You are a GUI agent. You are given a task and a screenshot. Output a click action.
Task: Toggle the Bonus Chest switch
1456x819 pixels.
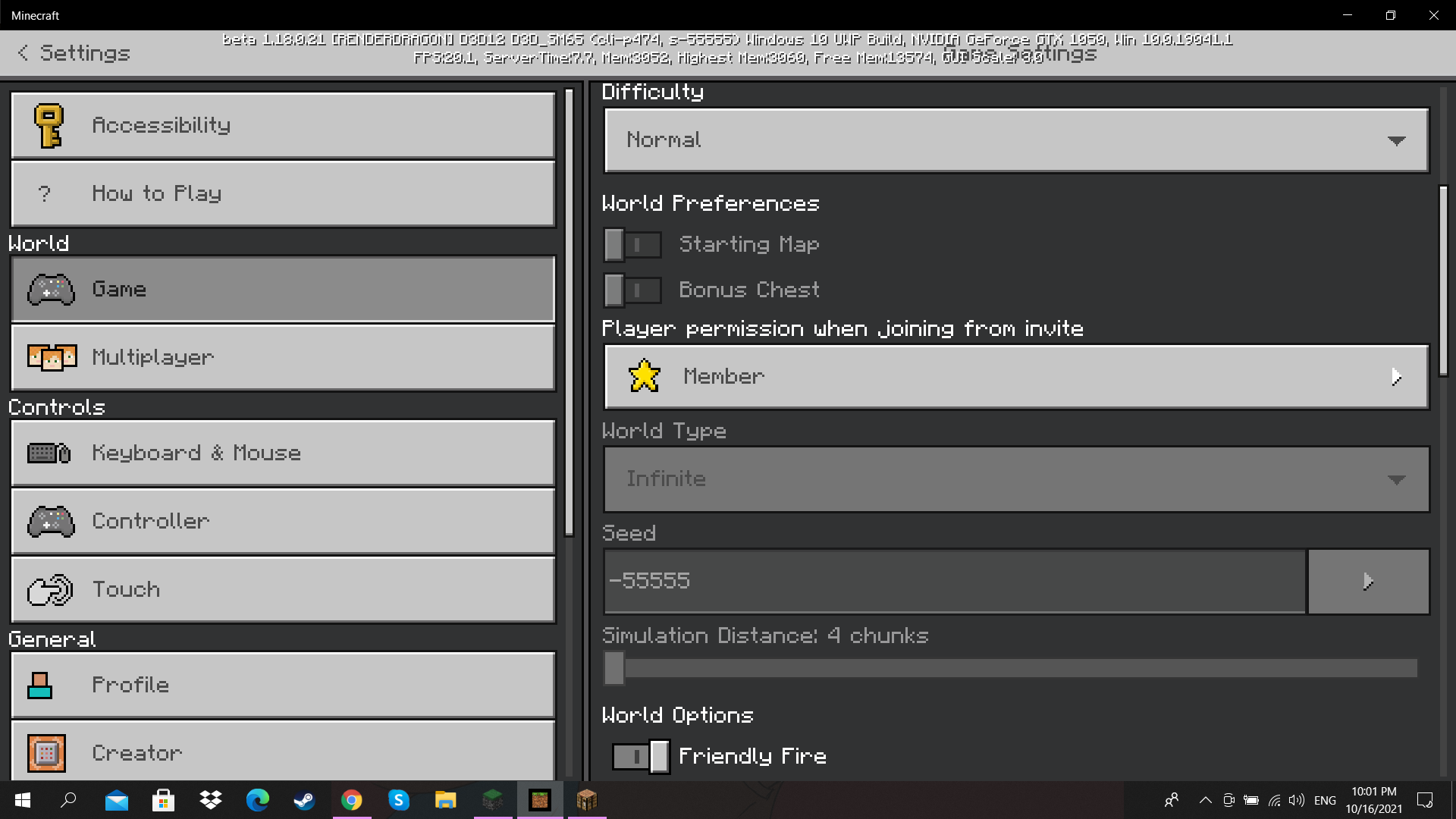632,290
